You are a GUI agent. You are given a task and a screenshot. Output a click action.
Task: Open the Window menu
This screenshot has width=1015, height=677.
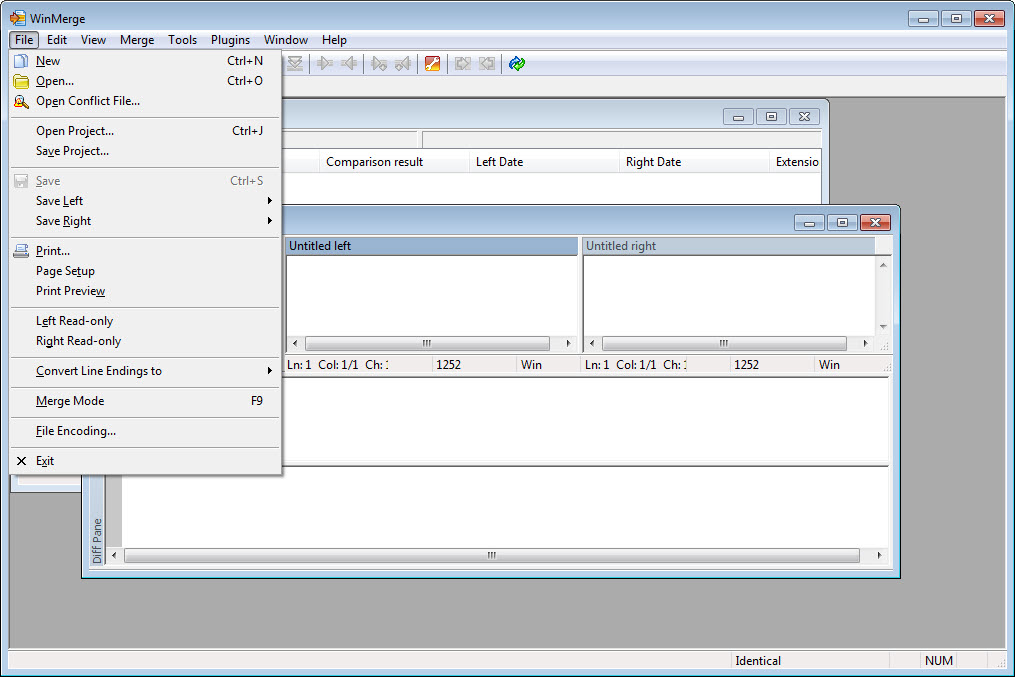(285, 39)
